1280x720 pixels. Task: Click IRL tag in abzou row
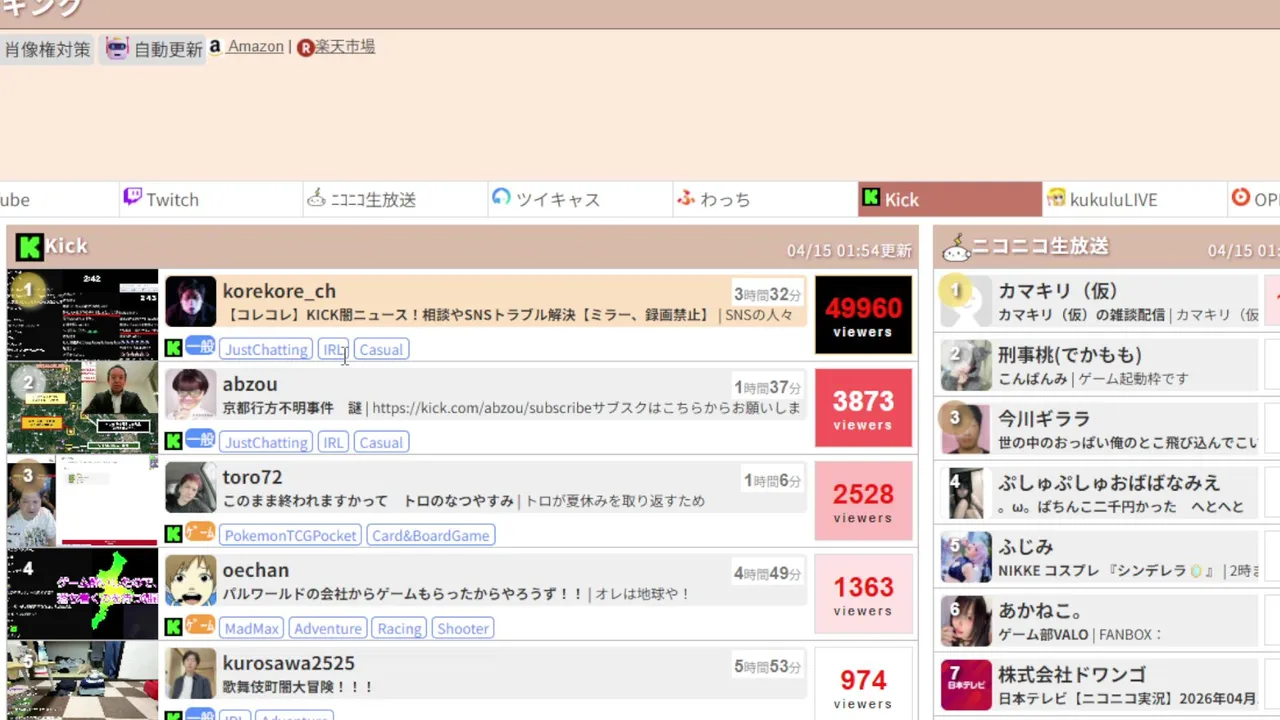(x=333, y=442)
